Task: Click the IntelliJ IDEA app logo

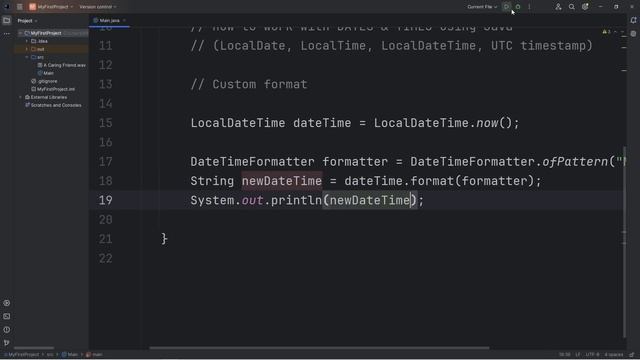Action: 7,7
